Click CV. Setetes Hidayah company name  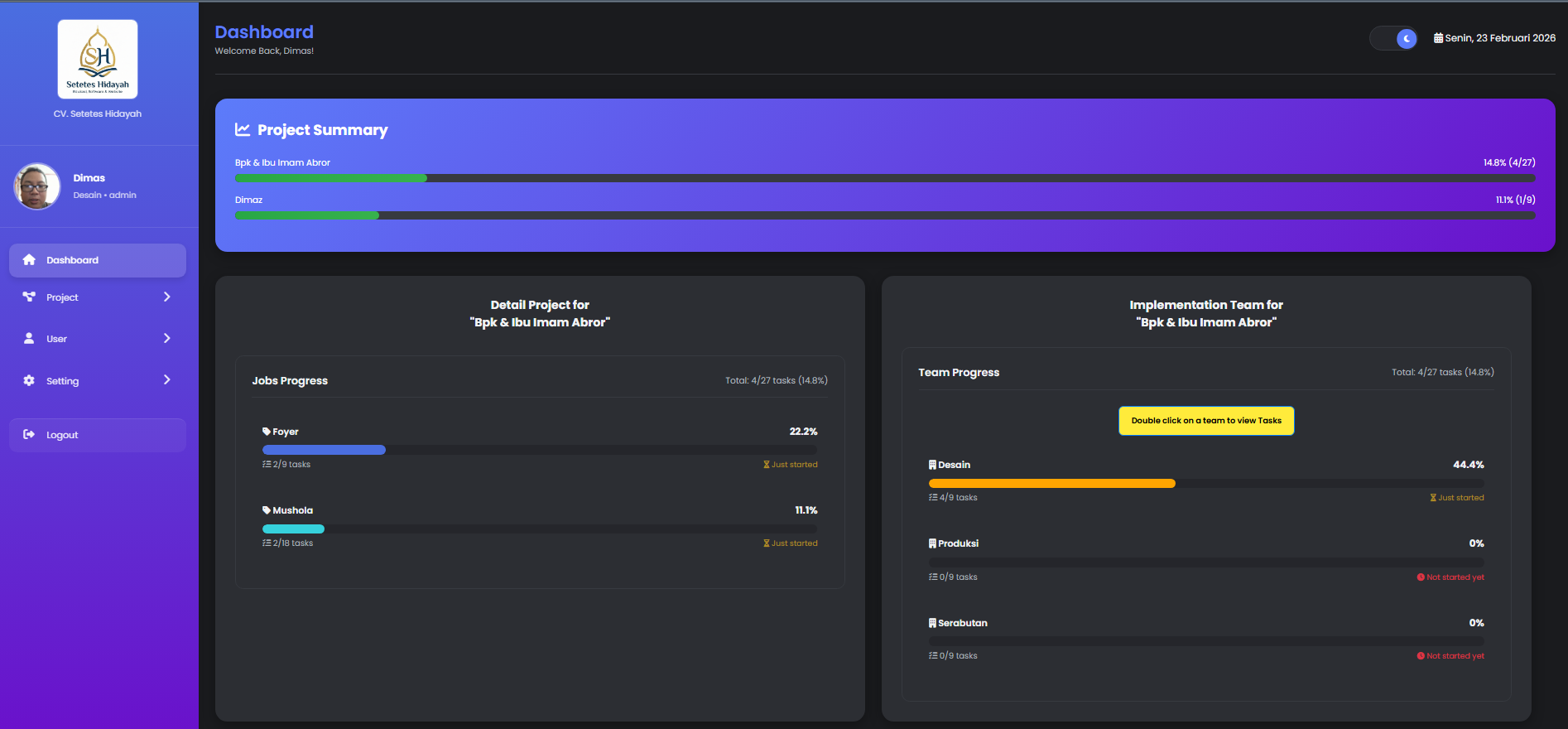[98, 113]
